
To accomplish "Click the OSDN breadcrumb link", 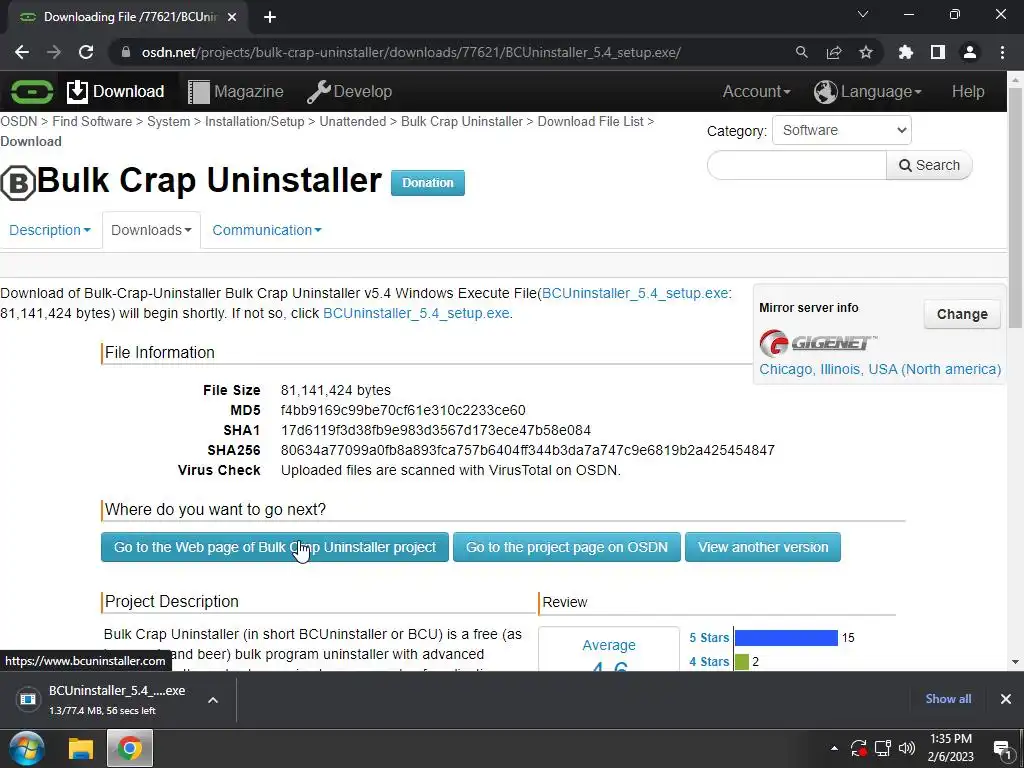I will click(18, 121).
